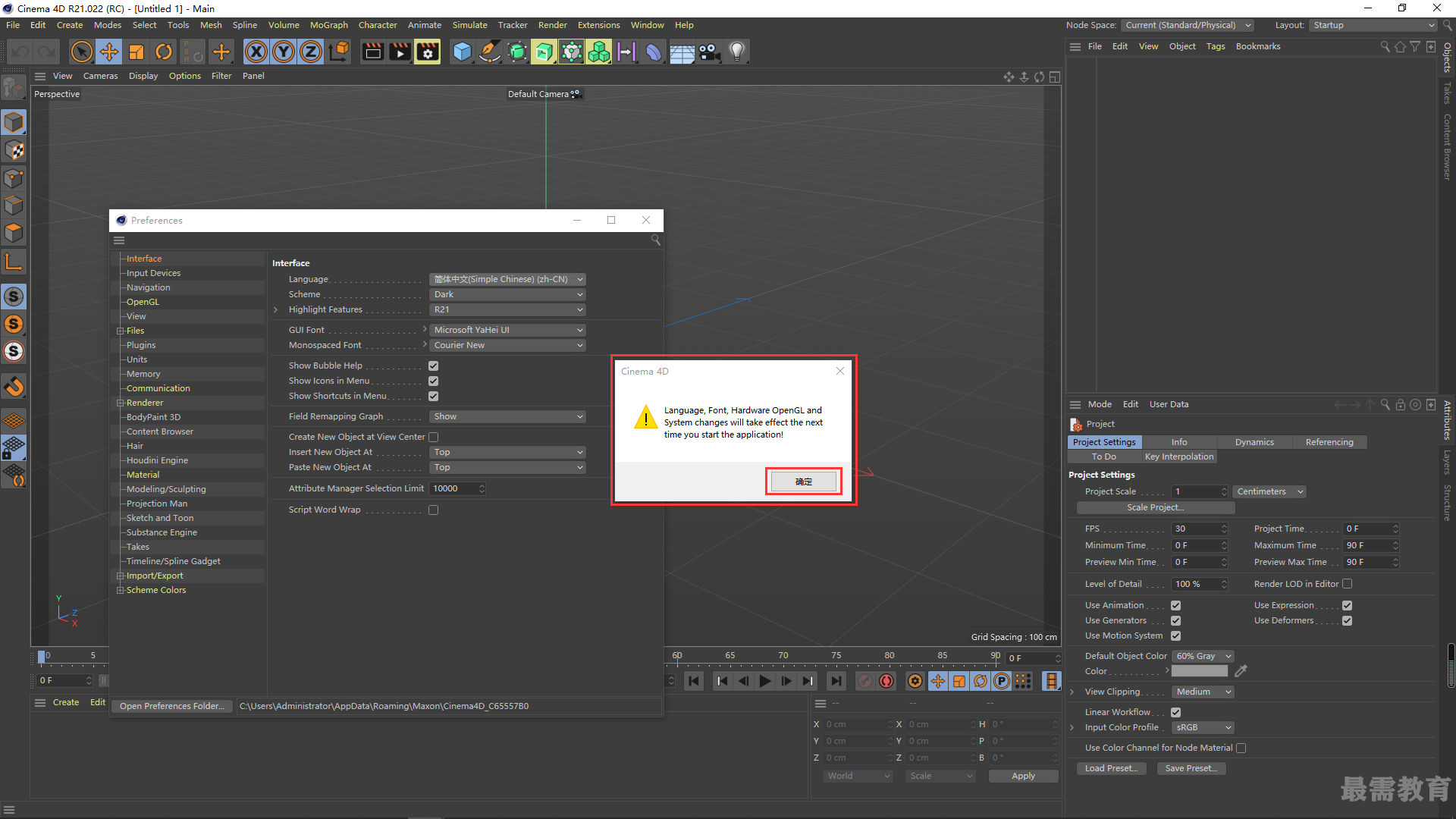
Task: Click the search icon in the Preferences window
Action: [655, 240]
